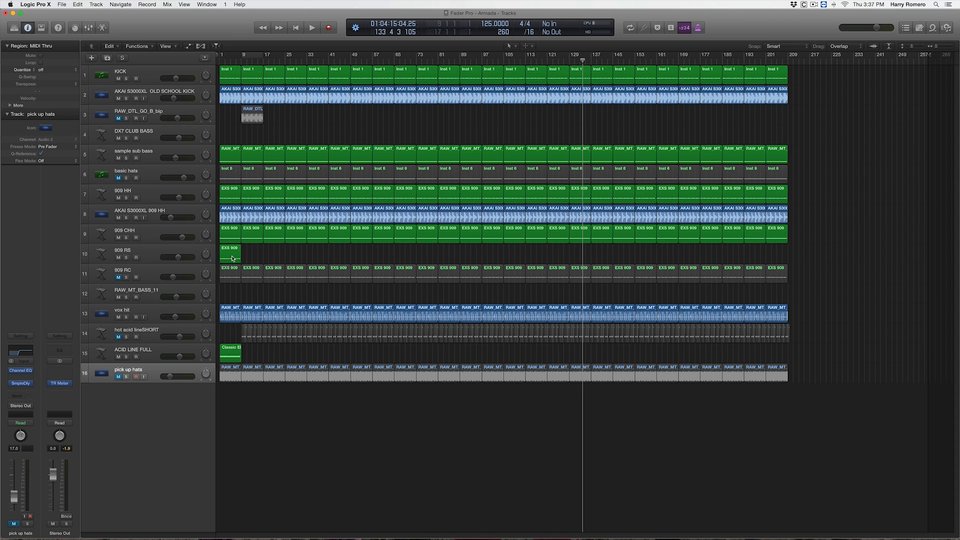Screen dimensions: 960x540
Task: Adjust the KICK track volume slider
Action: click(177, 78)
